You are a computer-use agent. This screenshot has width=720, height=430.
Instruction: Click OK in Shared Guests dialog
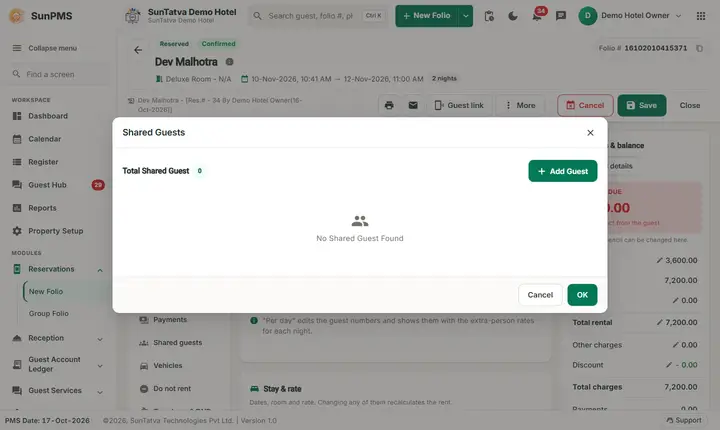click(582, 295)
